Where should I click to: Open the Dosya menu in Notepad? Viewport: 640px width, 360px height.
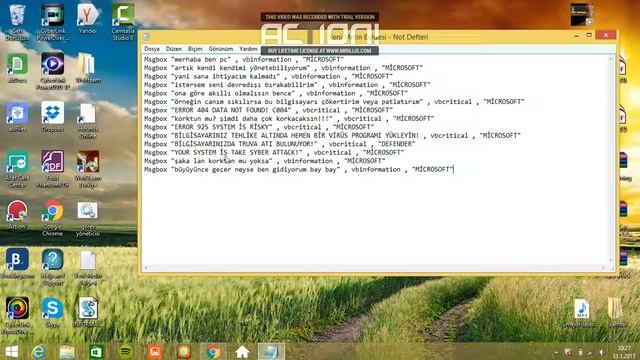click(152, 49)
